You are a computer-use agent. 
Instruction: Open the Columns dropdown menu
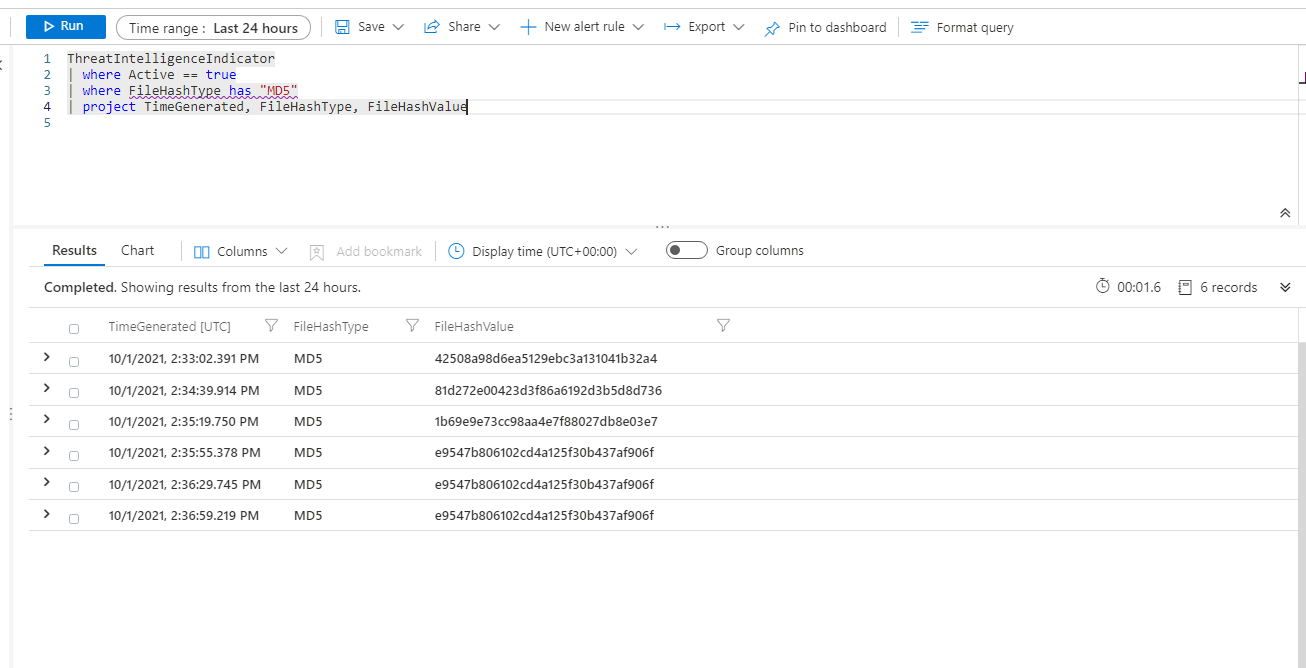241,251
